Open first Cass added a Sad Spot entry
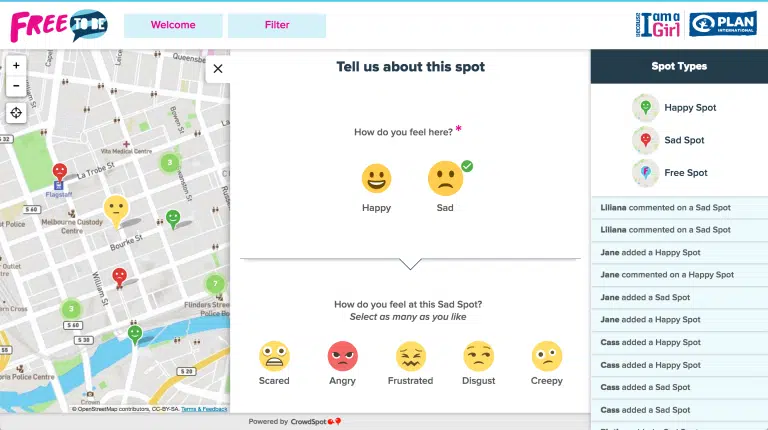Screen dimensions: 768x430 pos(679,387)
